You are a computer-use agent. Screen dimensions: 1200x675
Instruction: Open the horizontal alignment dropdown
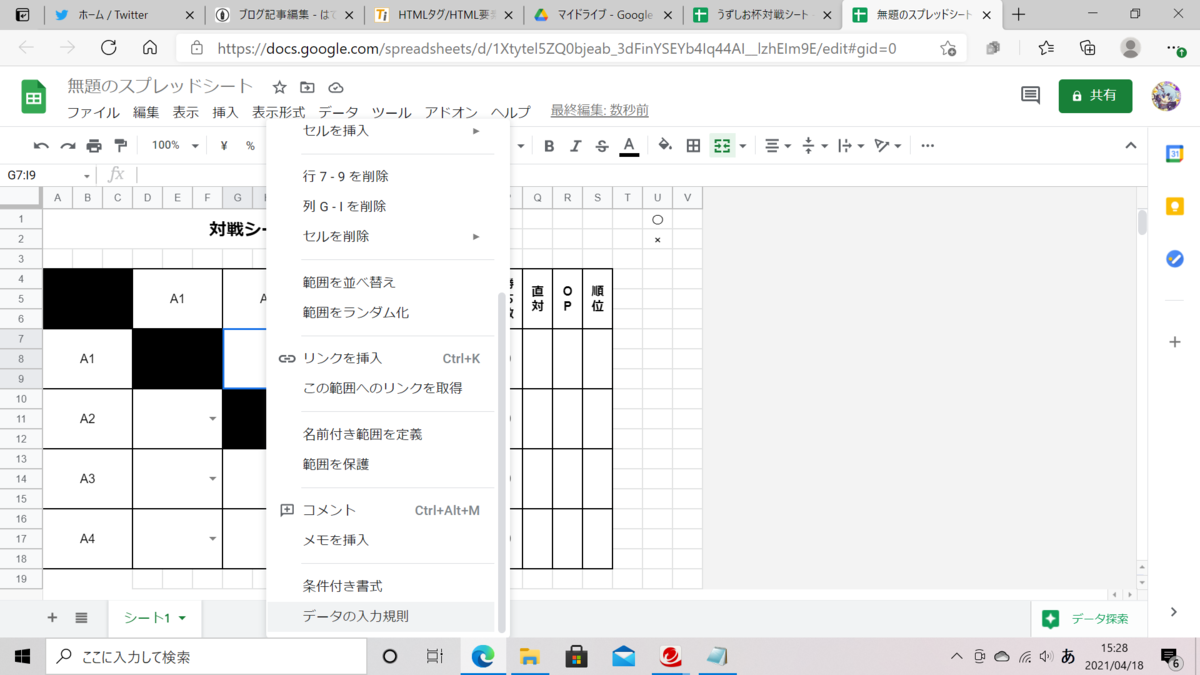pyautogui.click(x=787, y=145)
